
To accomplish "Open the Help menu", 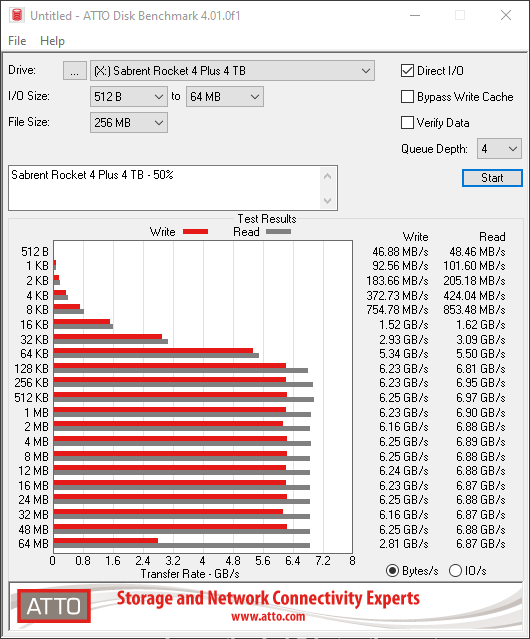I will 53,41.
